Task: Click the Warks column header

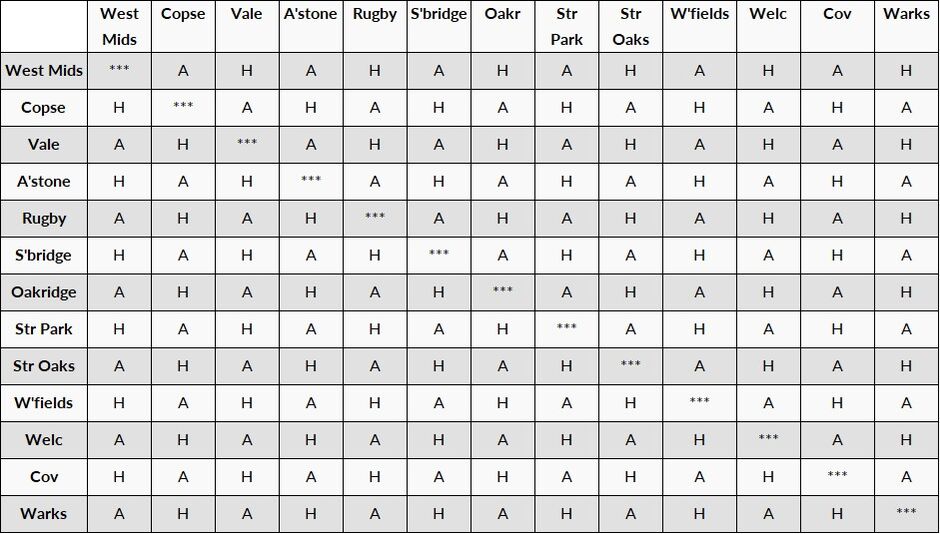Action: [x=906, y=26]
